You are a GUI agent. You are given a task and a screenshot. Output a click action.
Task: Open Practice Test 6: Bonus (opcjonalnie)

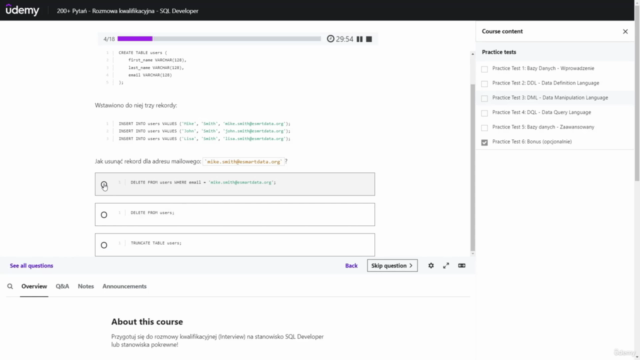[x=532, y=142]
